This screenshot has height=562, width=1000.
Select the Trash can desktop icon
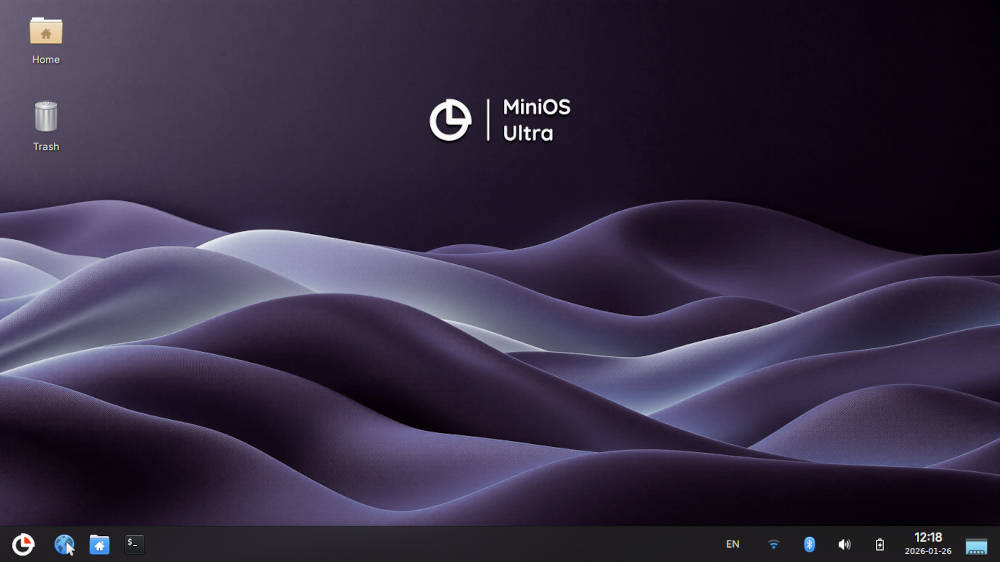46,117
